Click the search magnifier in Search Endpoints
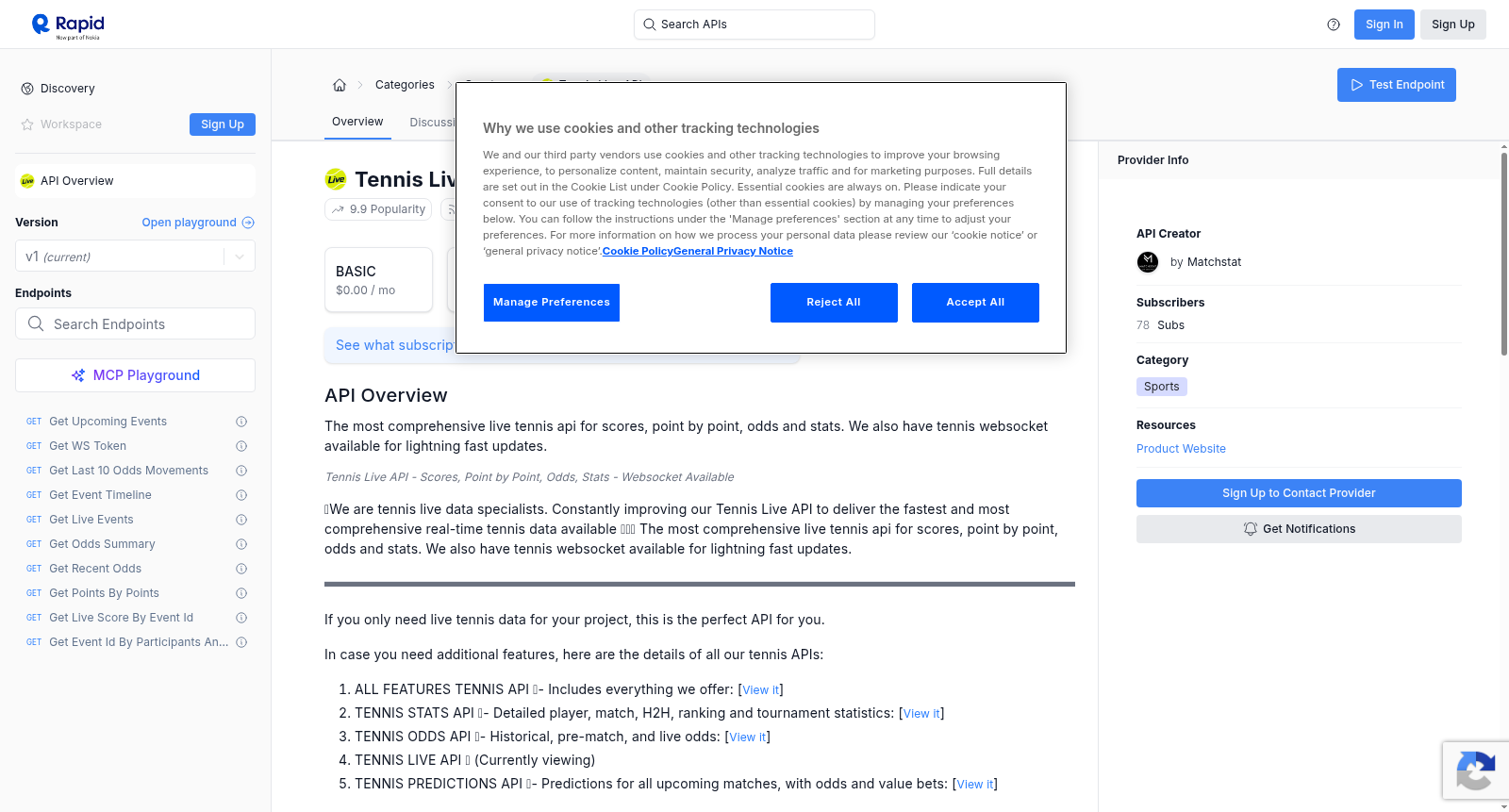This screenshot has height=812, width=1509. point(36,323)
